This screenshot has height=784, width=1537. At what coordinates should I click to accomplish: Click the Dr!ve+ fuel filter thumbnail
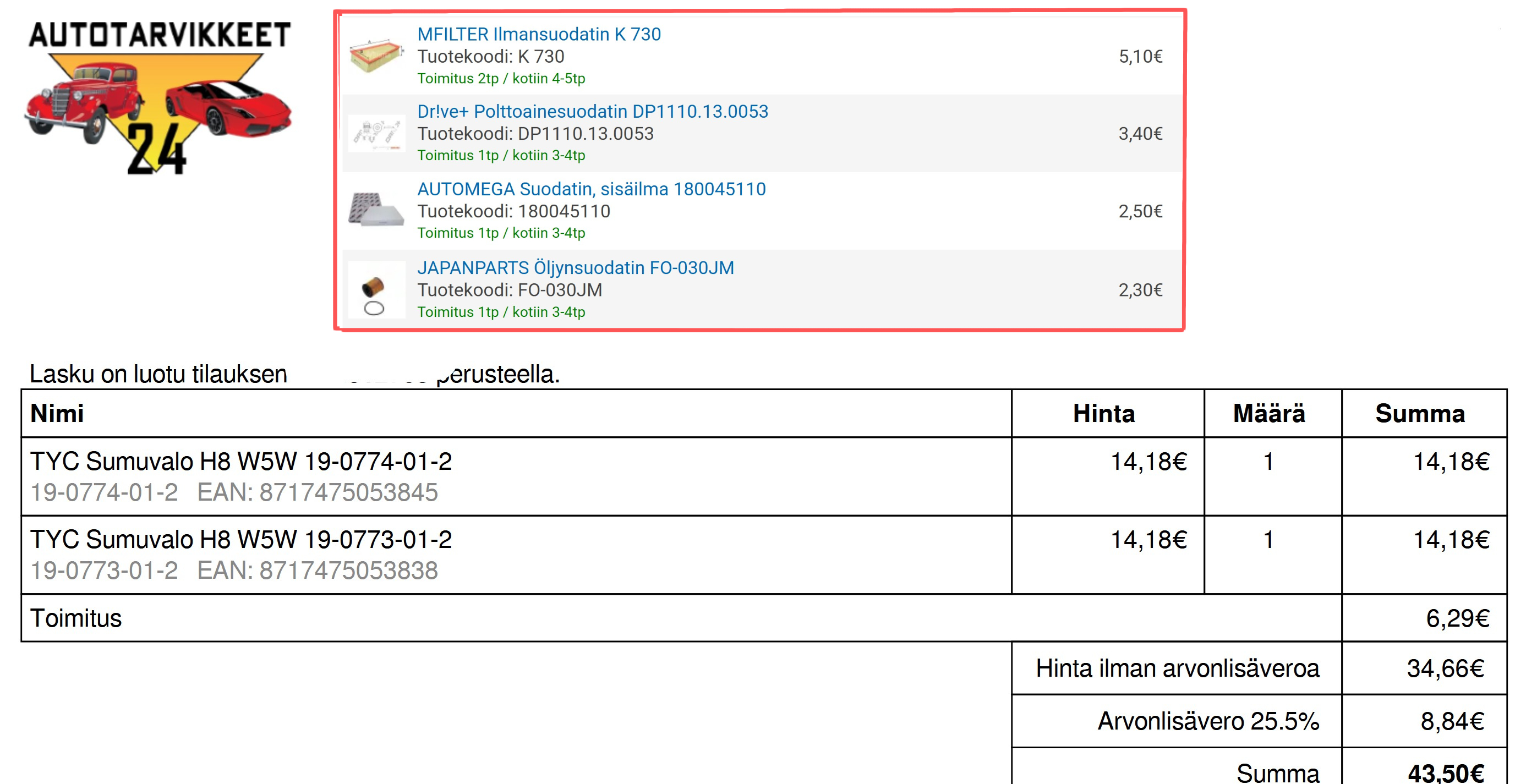pyautogui.click(x=376, y=134)
